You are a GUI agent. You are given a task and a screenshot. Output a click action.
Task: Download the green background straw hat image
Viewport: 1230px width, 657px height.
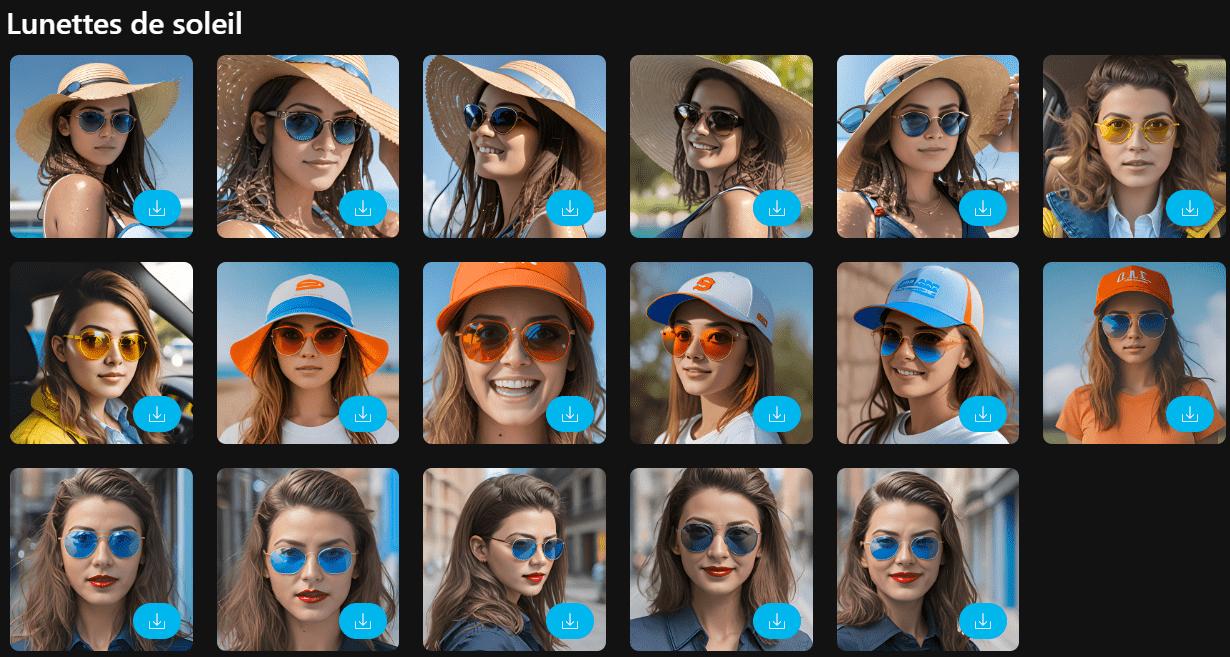pyautogui.click(x=777, y=209)
